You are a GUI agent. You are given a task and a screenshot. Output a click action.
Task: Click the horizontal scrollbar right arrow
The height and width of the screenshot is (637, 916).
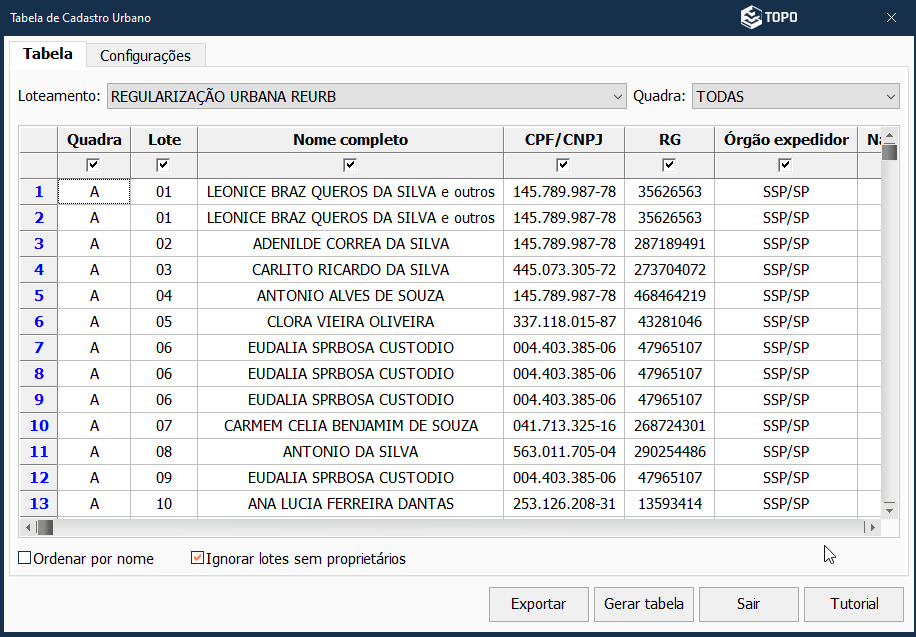[872, 527]
